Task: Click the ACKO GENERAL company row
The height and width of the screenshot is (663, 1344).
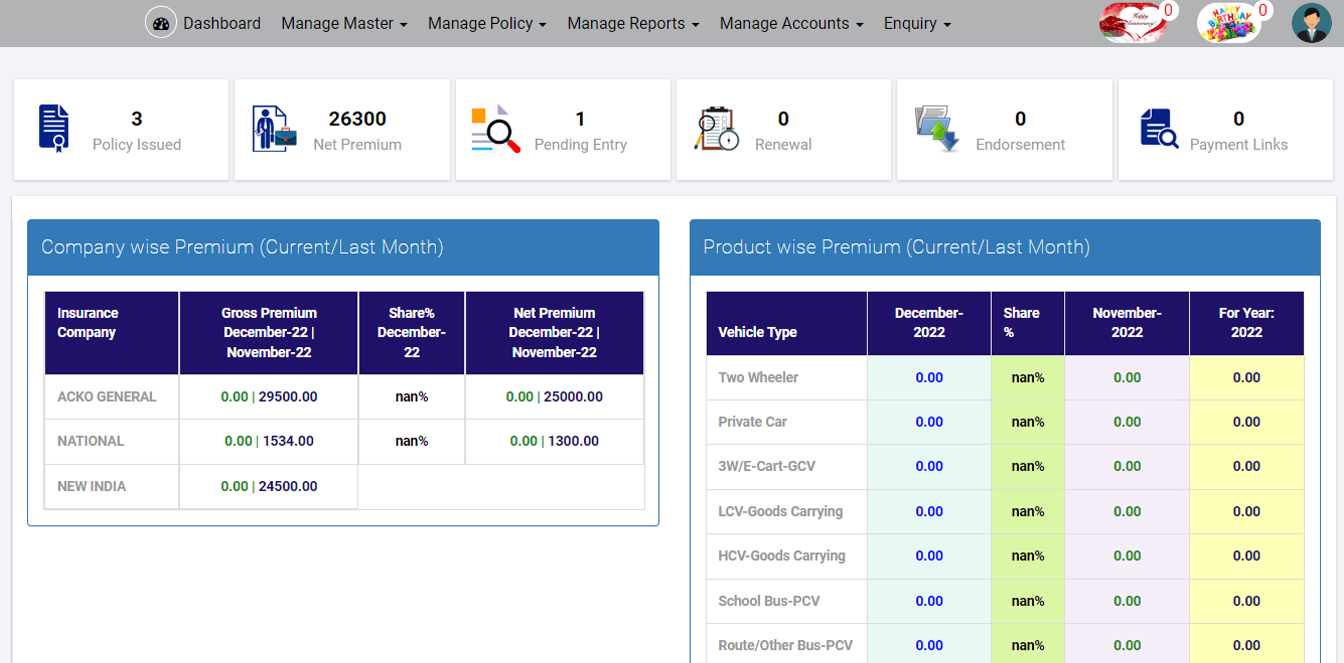Action: (107, 397)
